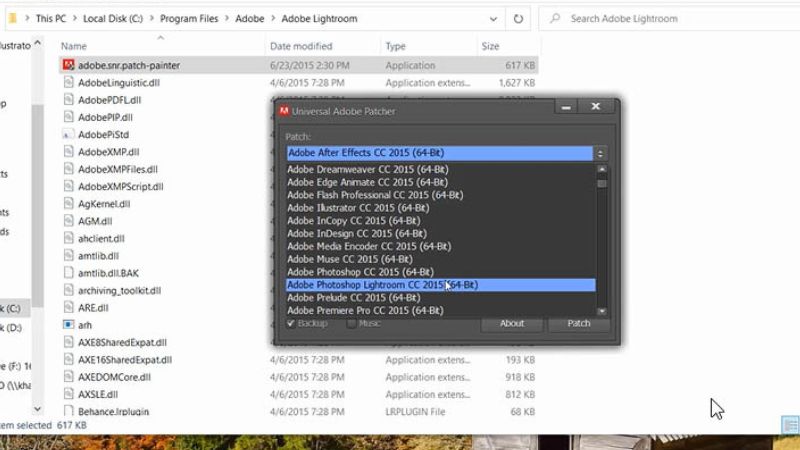Choose Adobe Photoshop CC 2015 (64-Bit)

(440, 272)
